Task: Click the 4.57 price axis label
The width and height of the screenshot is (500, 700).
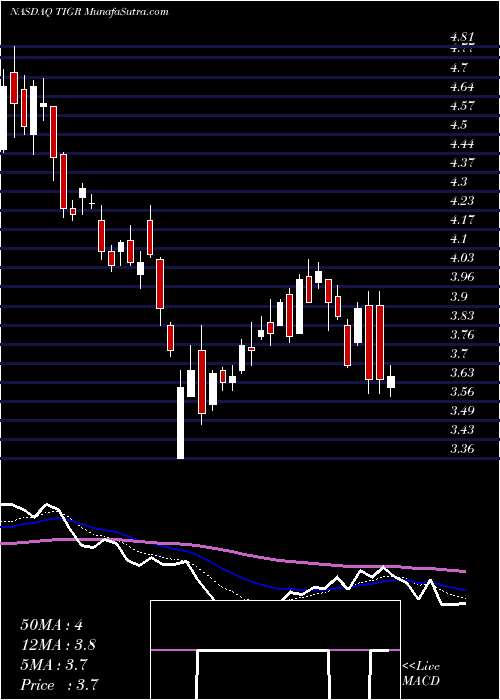Action: 462,106
